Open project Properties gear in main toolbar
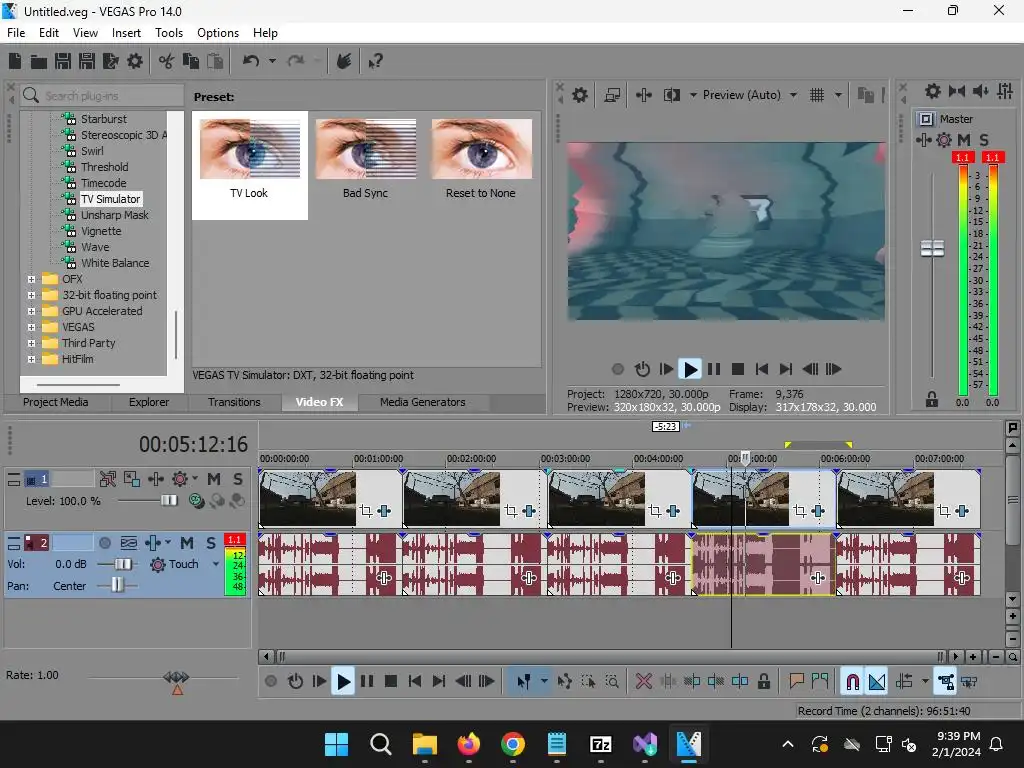 [x=135, y=61]
